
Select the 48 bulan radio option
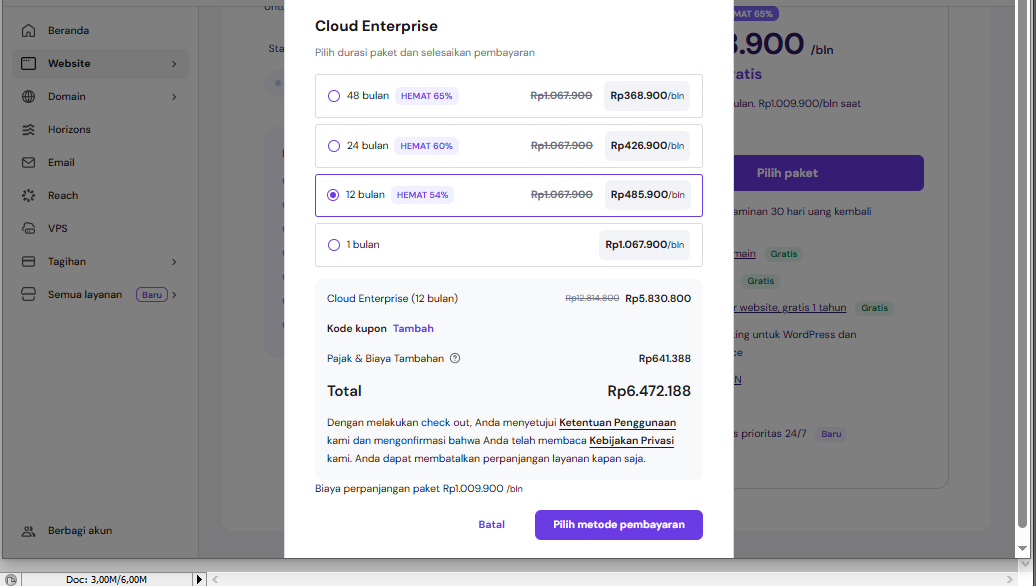[334, 96]
